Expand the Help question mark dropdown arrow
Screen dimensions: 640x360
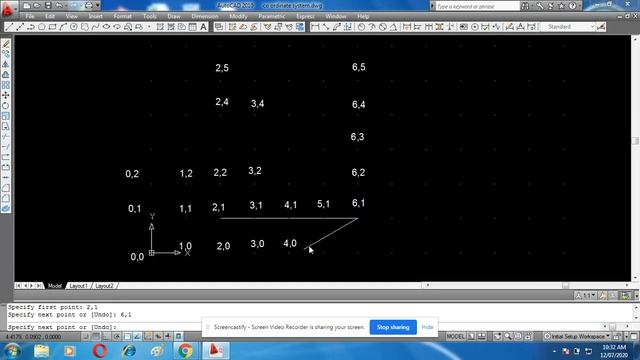(x=580, y=6)
